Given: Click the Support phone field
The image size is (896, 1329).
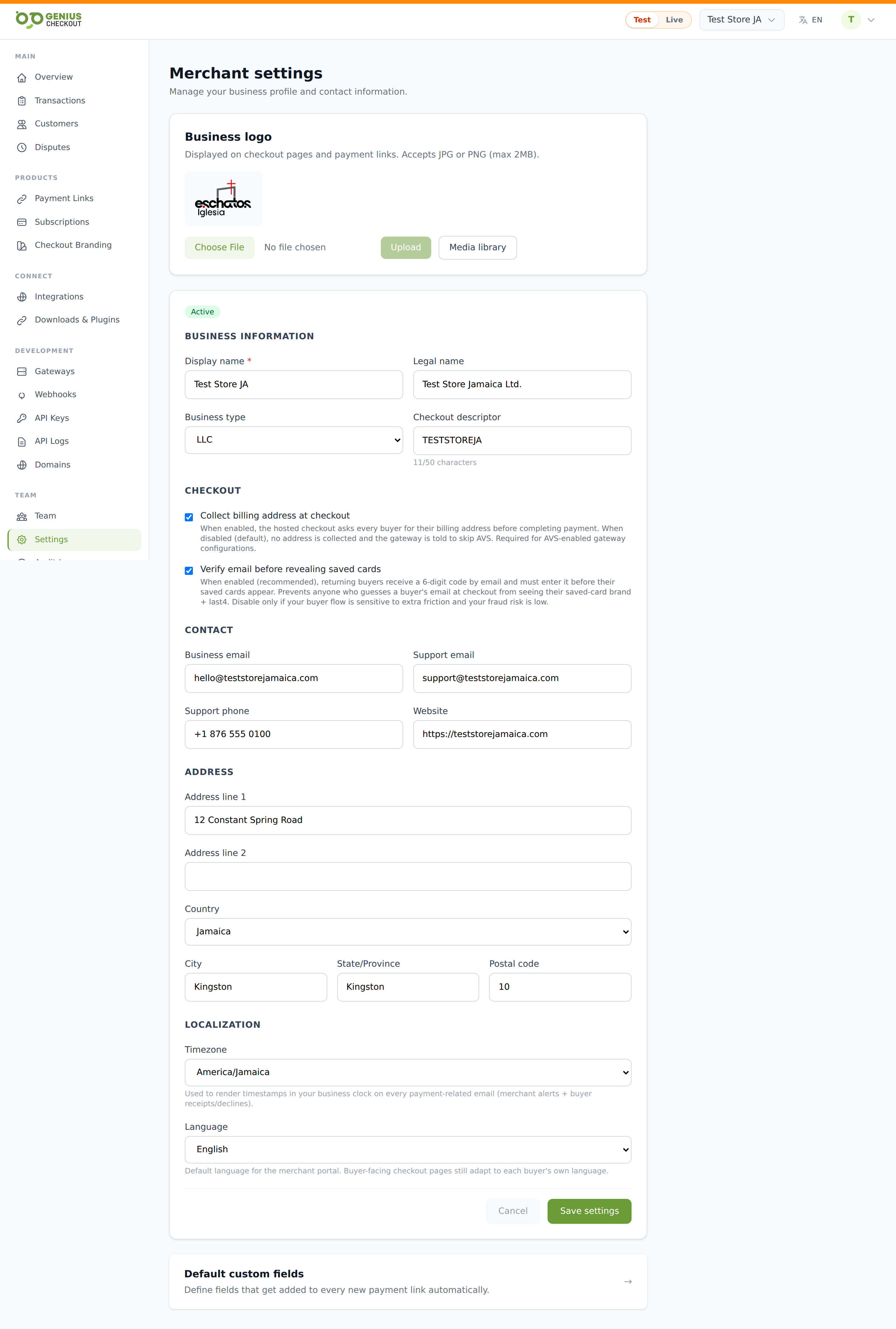Looking at the screenshot, I should point(294,734).
